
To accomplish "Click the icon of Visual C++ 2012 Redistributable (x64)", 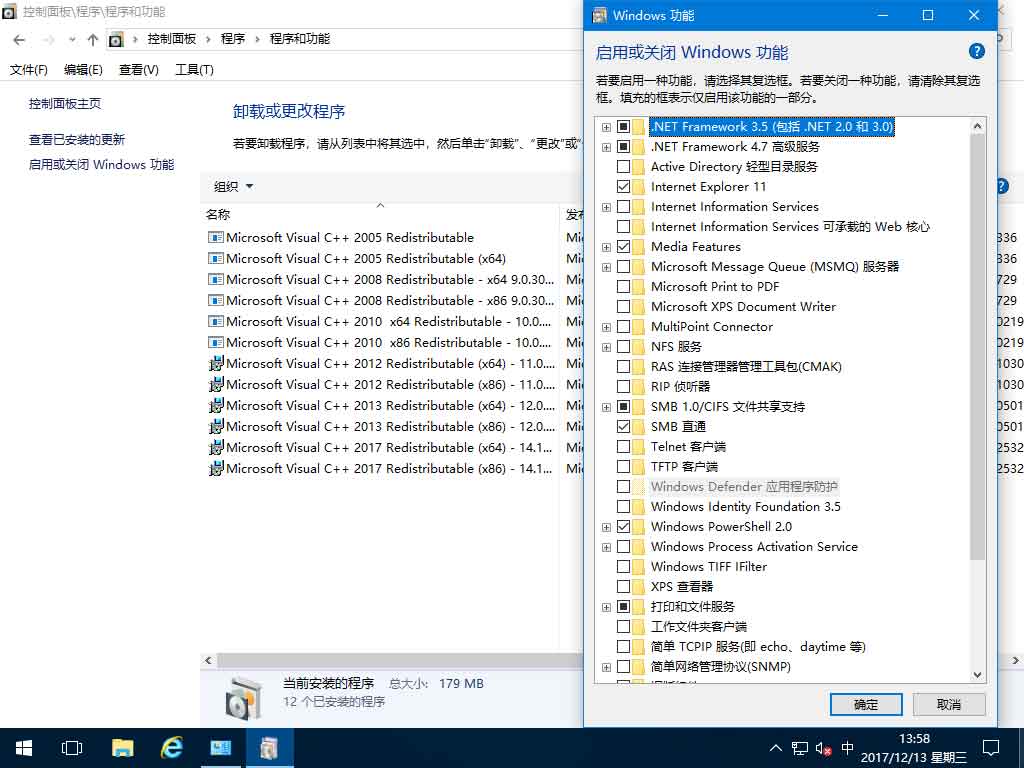I will pyautogui.click(x=216, y=364).
